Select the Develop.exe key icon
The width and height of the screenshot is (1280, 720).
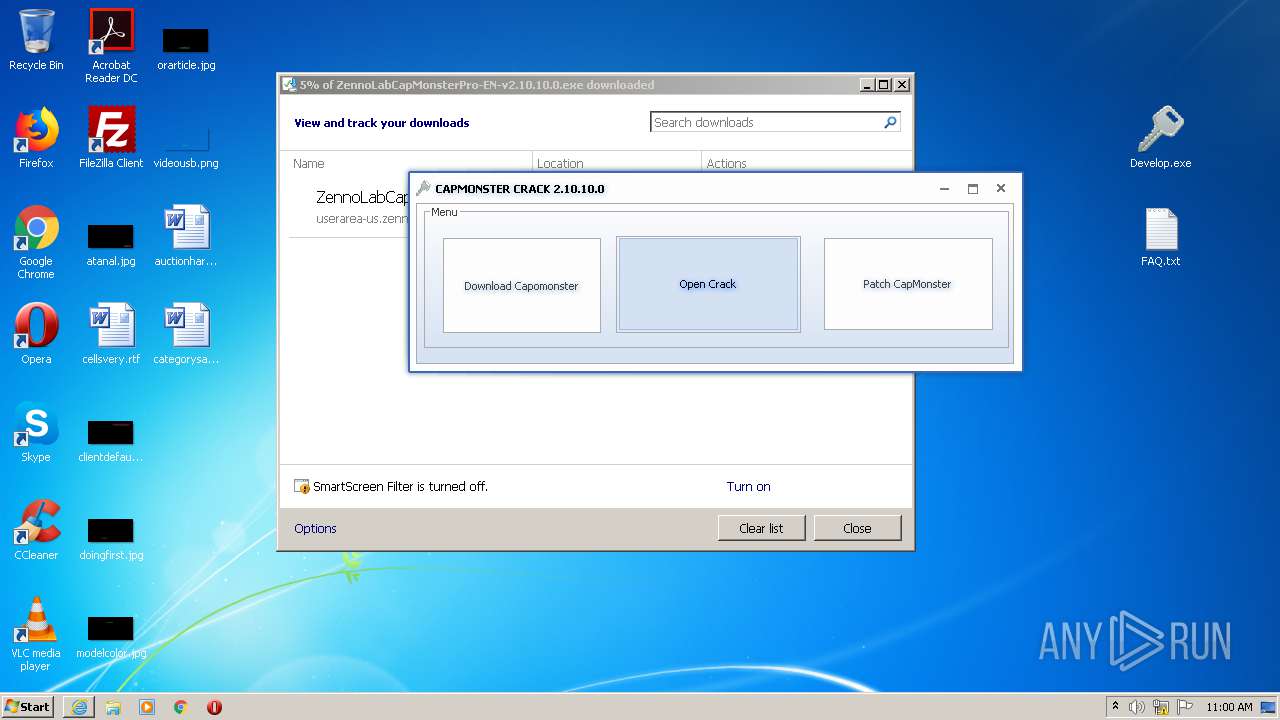pos(1161,138)
